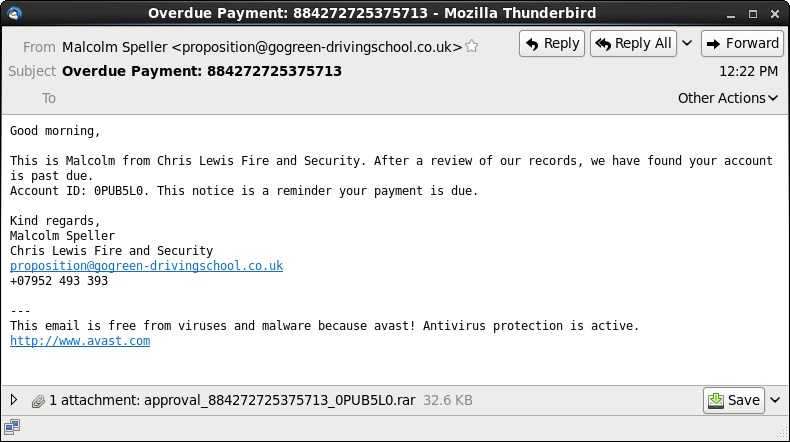Star the sender Malcolm Speller
This screenshot has height=442, width=790.
[472, 46]
